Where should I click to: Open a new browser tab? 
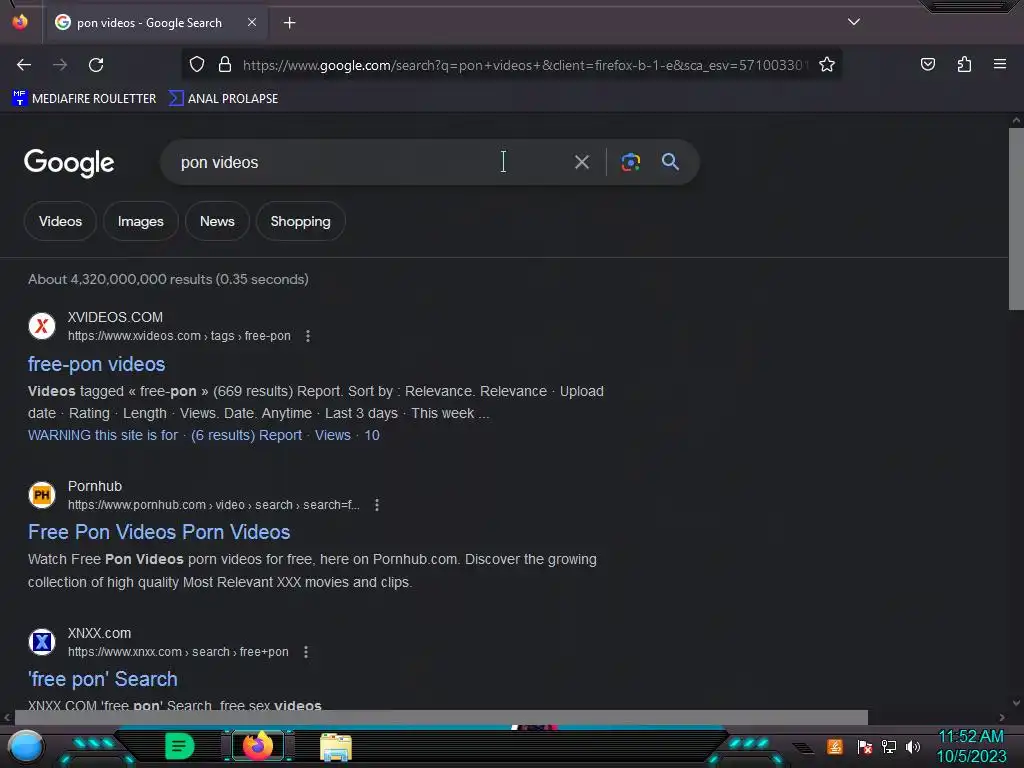tap(289, 23)
